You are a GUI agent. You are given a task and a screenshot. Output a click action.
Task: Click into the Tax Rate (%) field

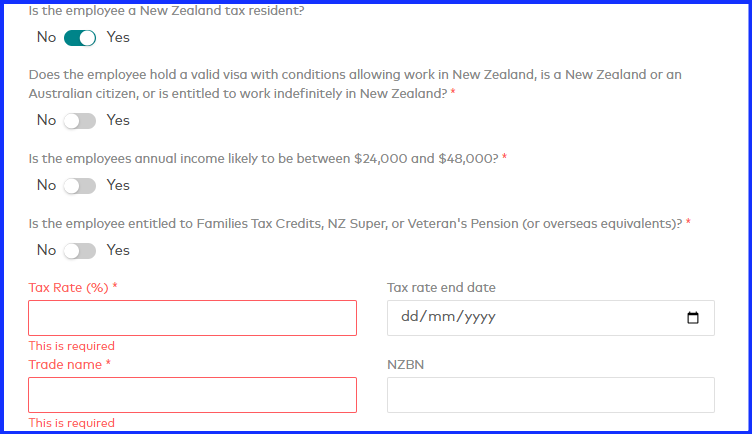click(192, 318)
